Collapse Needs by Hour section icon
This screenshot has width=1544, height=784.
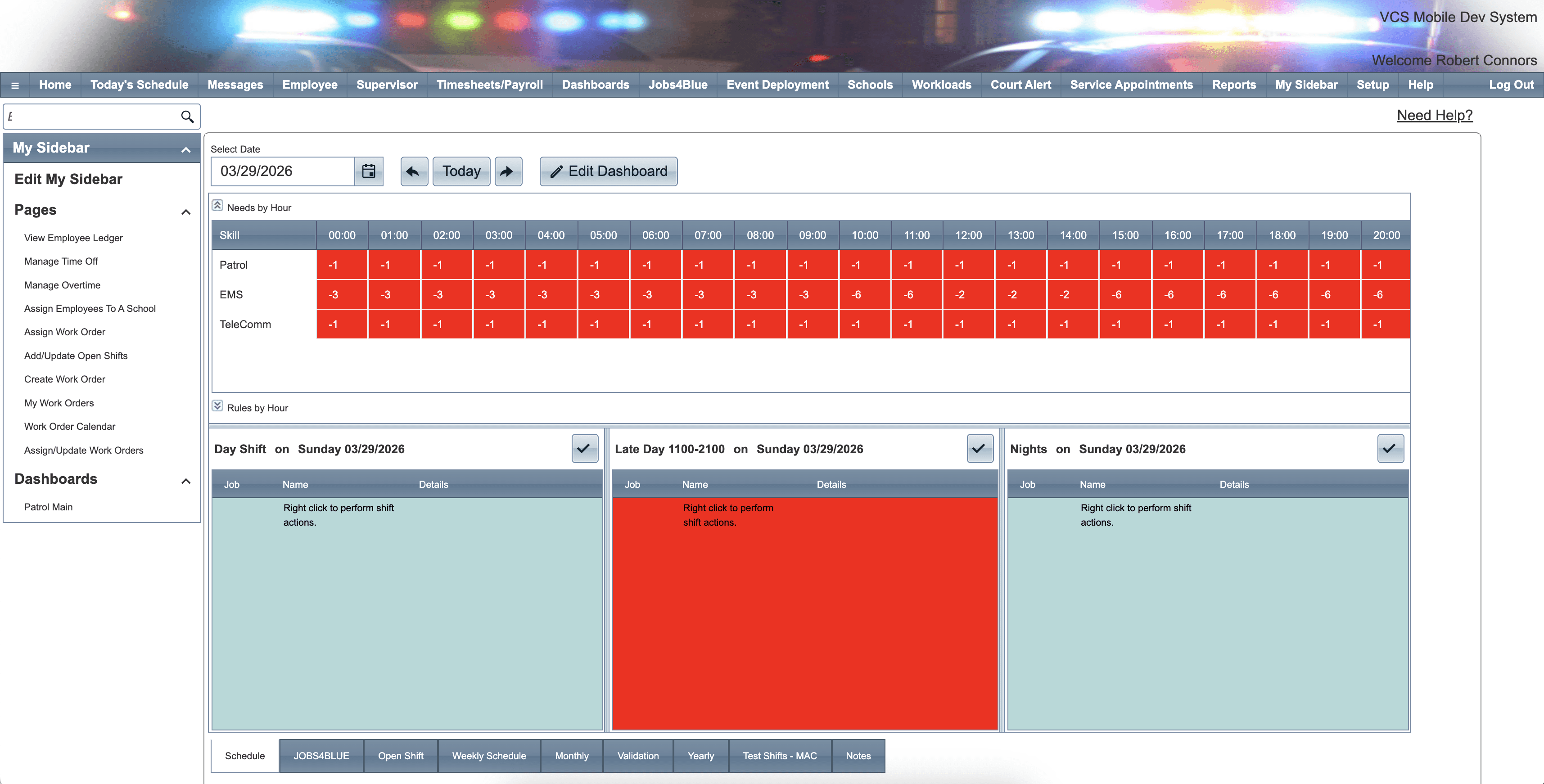pyautogui.click(x=217, y=206)
